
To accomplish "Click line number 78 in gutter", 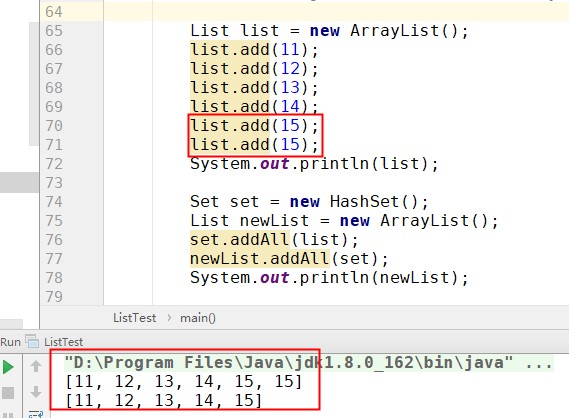I will pyautogui.click(x=54, y=278).
